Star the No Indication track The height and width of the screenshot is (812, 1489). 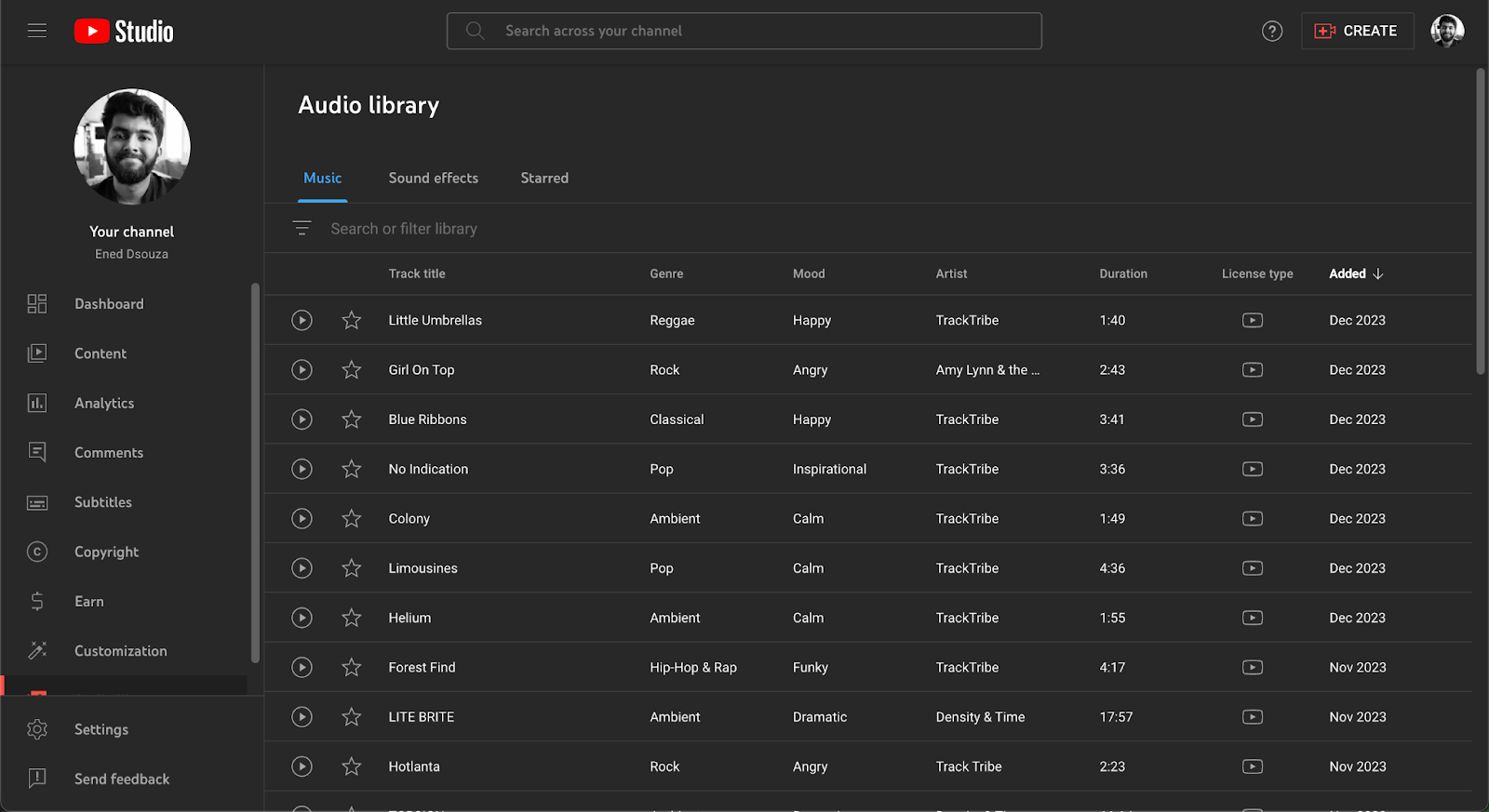click(x=351, y=469)
